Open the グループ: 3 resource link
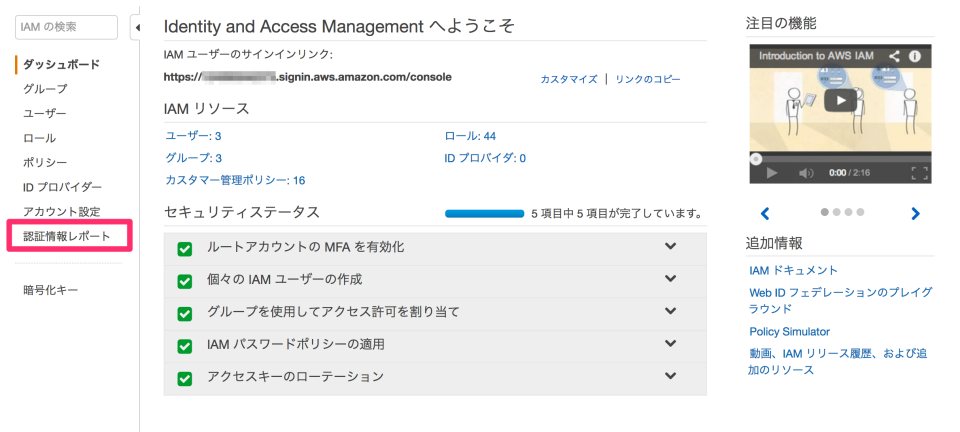Image resolution: width=960 pixels, height=432 pixels. pyautogui.click(x=193, y=158)
